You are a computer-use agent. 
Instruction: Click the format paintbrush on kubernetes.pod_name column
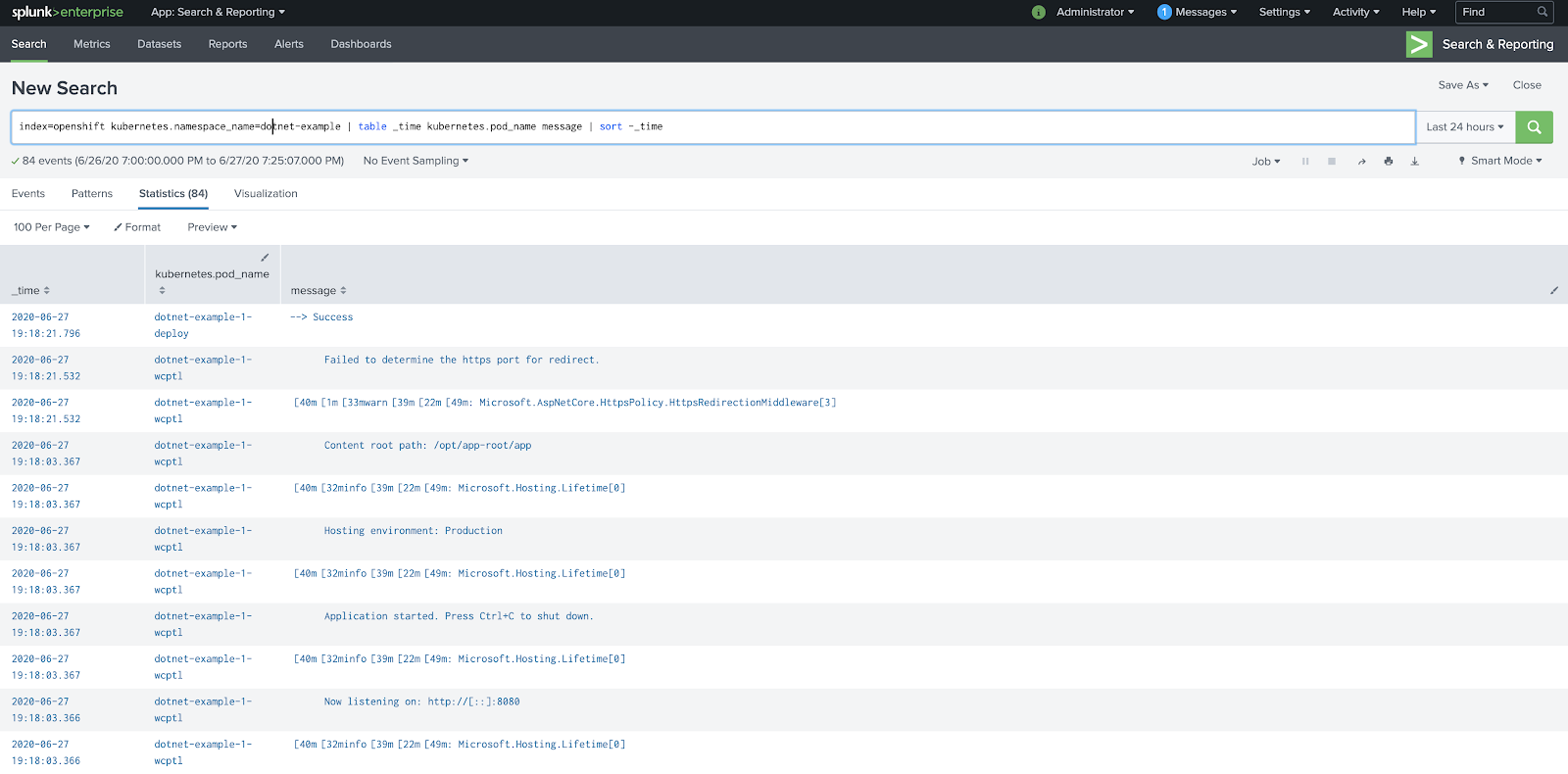[x=265, y=258]
